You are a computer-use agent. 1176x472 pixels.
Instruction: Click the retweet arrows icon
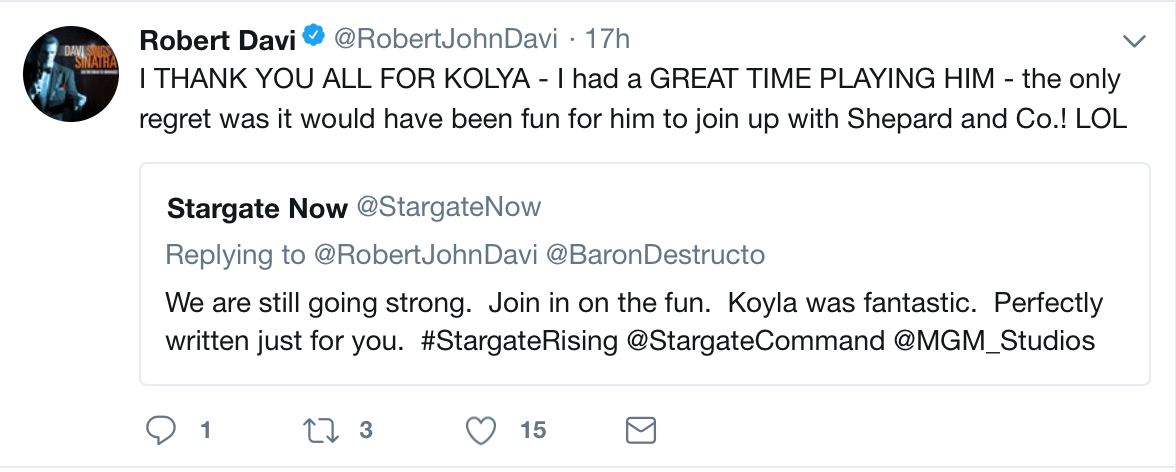321,430
